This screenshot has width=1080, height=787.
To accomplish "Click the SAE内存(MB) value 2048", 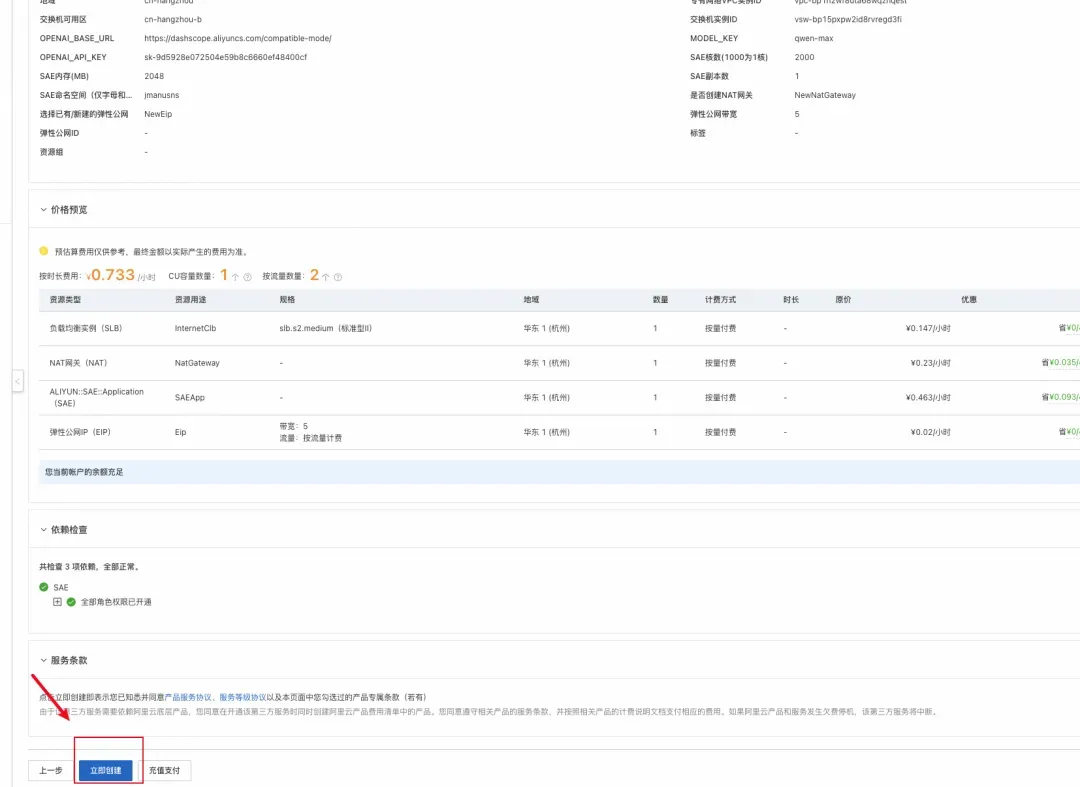I will 154,76.
